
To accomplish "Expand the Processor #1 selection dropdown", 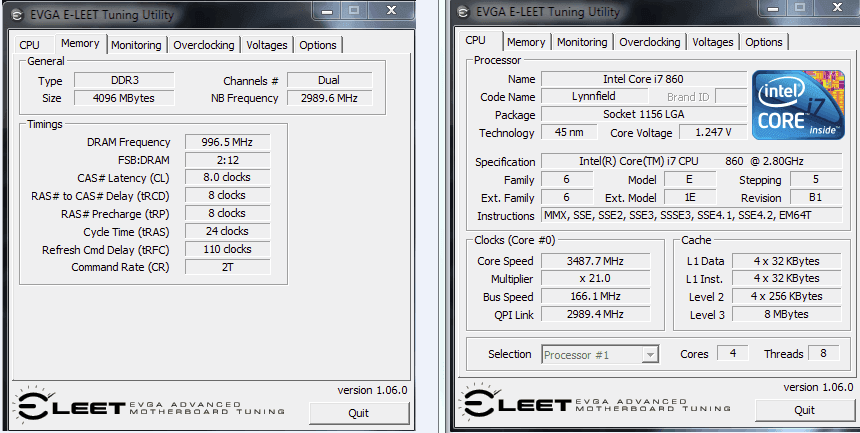I will tap(650, 355).
